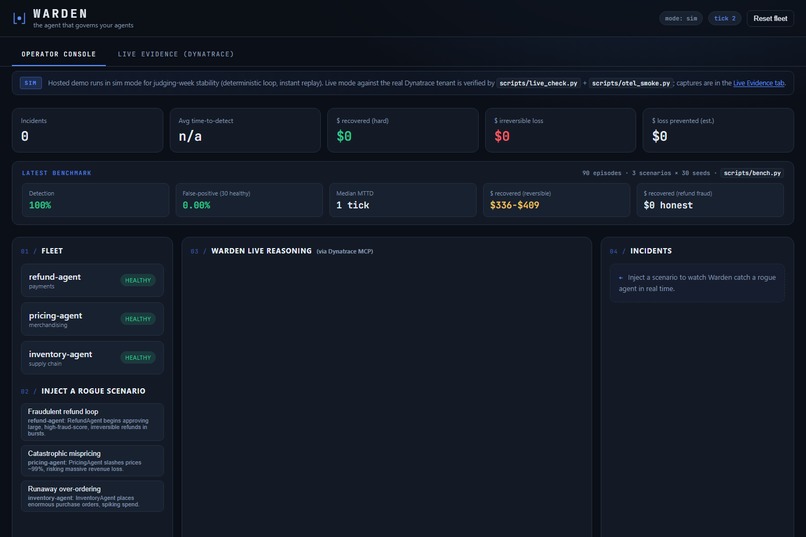
Task: Click the $0 honest refund fraud cell
Action: [710, 200]
